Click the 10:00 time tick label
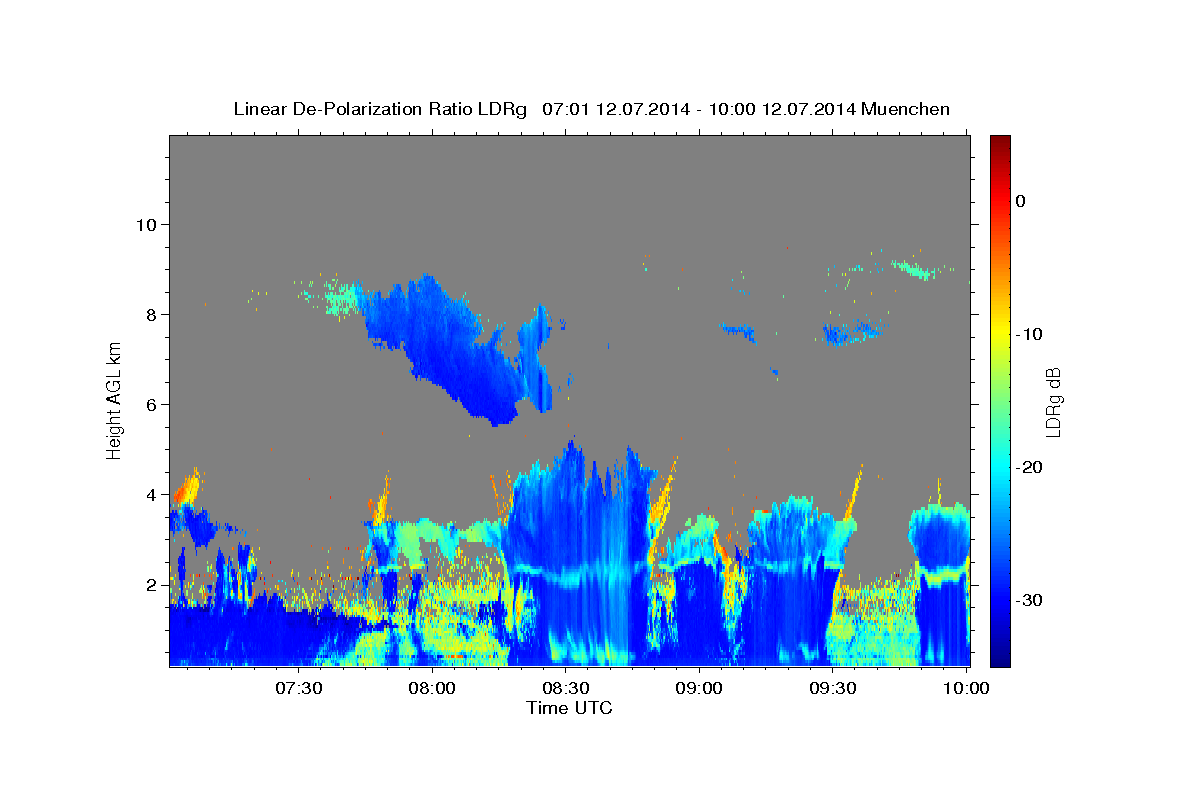1200x800 pixels. [x=966, y=688]
